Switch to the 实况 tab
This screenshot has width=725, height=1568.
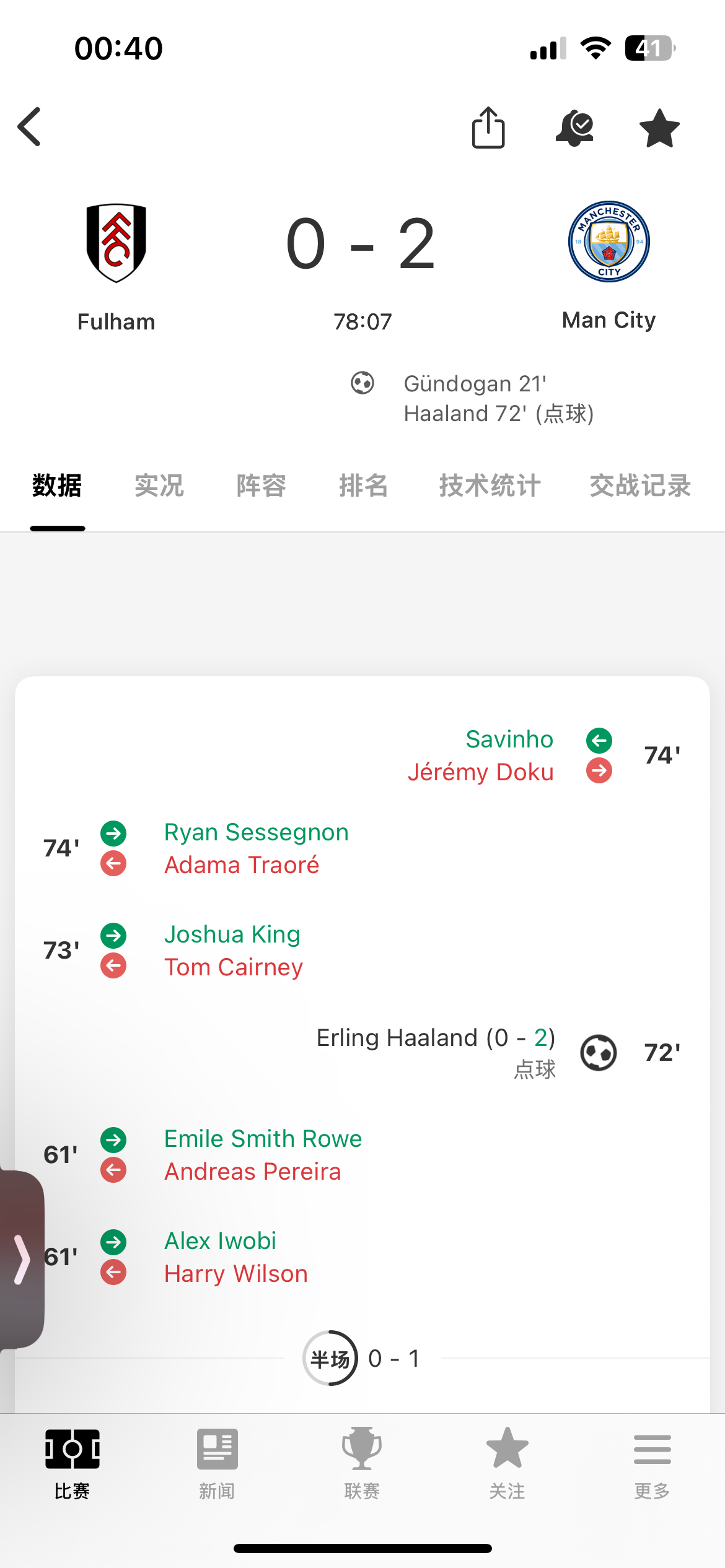coord(159,486)
